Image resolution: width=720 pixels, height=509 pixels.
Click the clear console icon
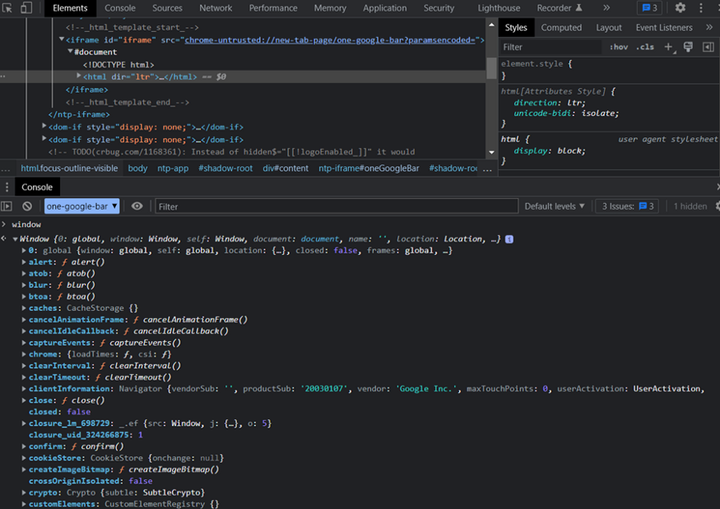coord(27,206)
